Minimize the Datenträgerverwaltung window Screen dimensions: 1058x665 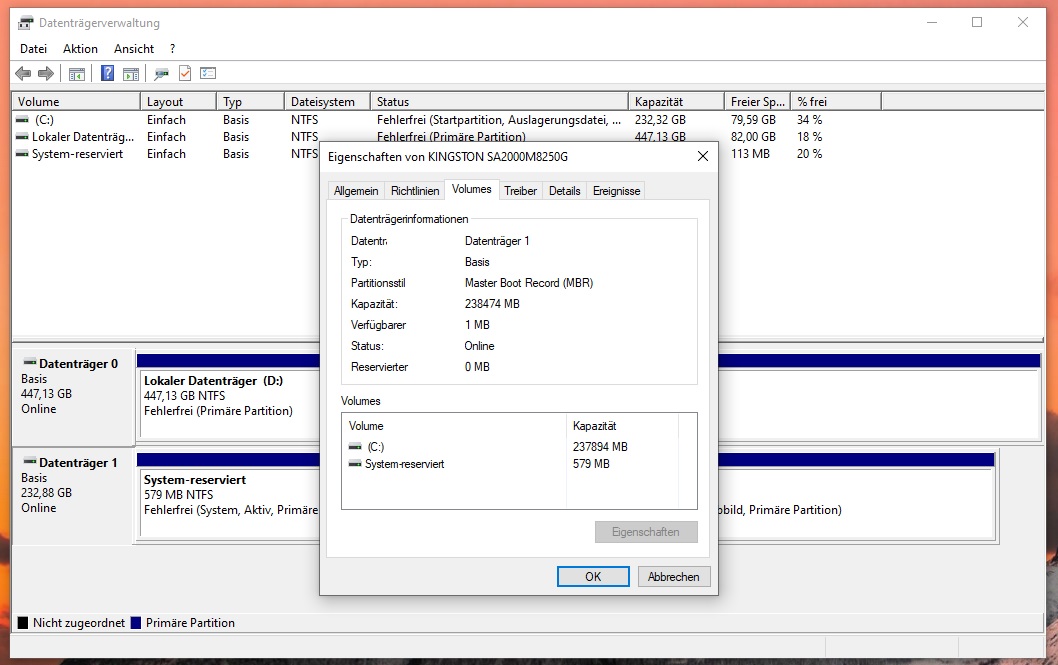[x=932, y=22]
